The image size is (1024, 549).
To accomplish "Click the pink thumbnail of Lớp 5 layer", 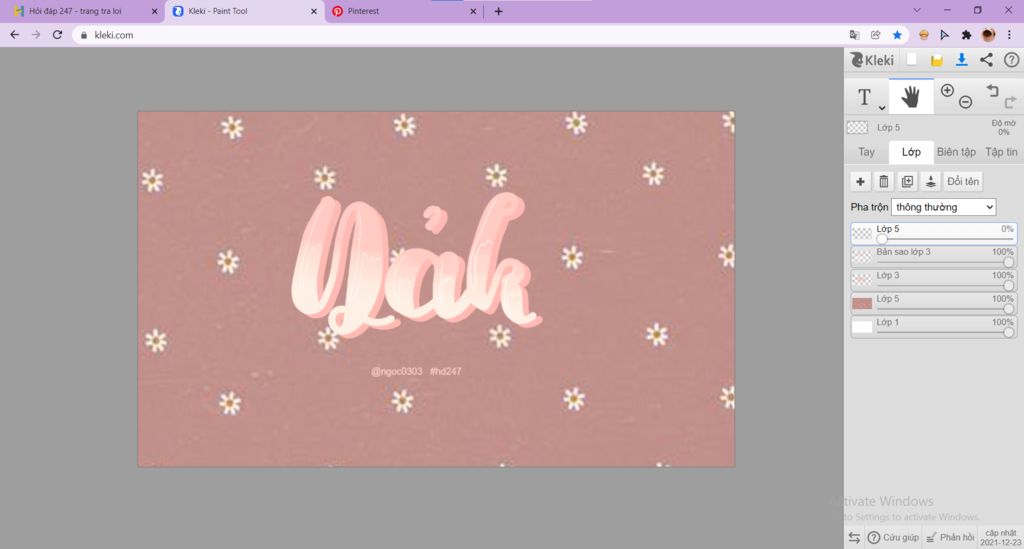I will coord(862,304).
